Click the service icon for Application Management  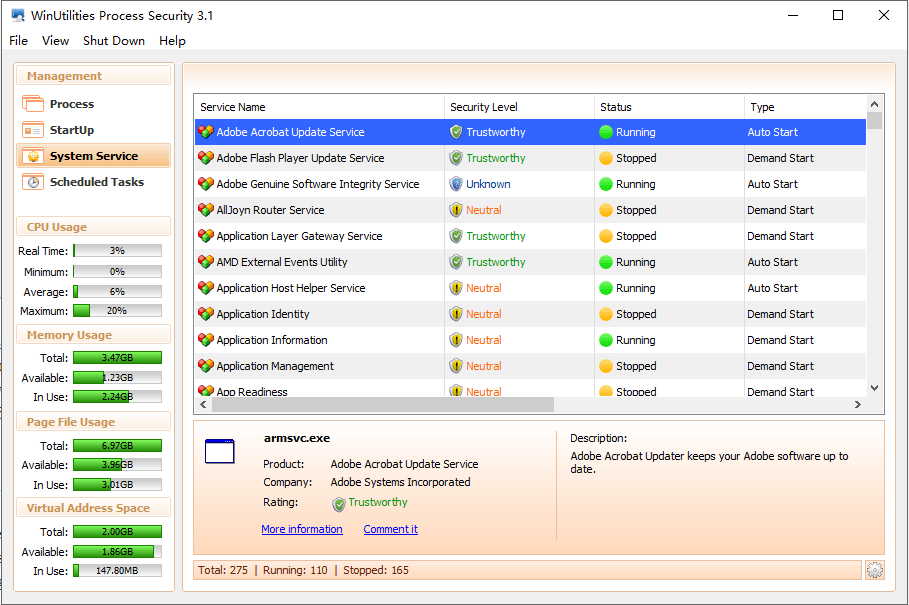206,366
